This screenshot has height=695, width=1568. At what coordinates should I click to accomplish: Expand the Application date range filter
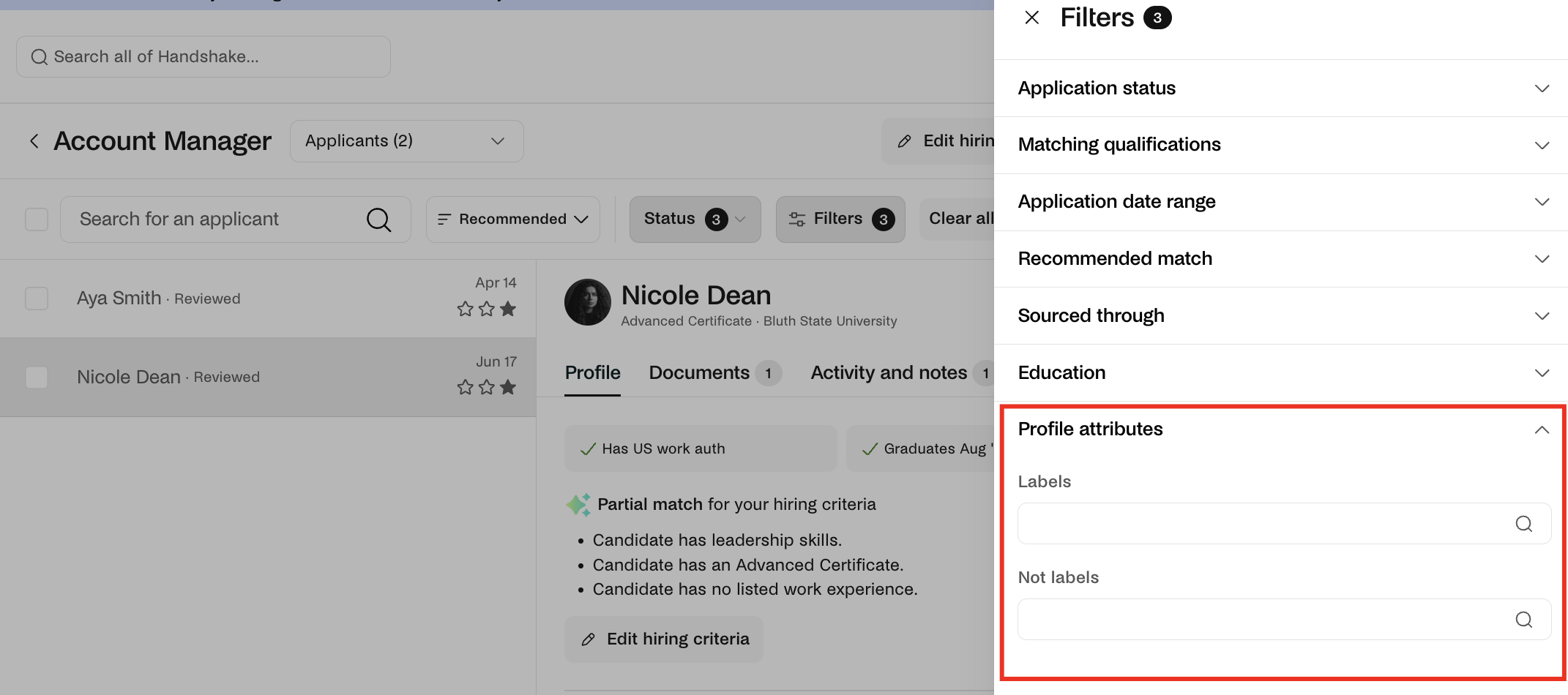[x=1281, y=202]
